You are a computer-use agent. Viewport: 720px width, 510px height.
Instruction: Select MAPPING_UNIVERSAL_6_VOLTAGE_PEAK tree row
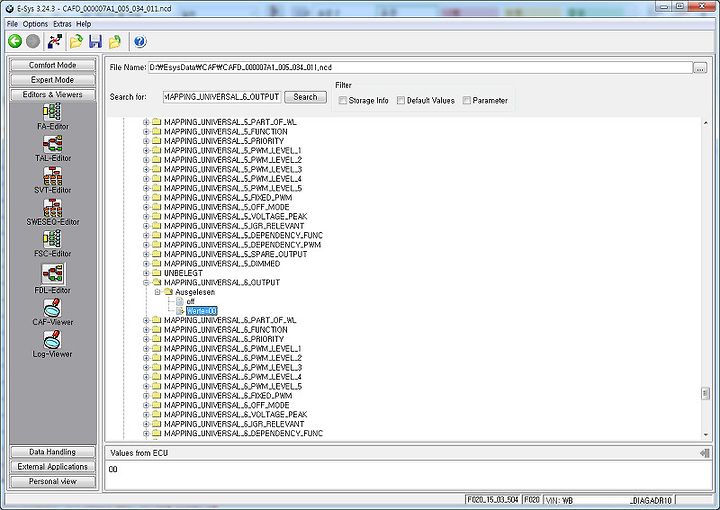pyautogui.click(x=236, y=414)
